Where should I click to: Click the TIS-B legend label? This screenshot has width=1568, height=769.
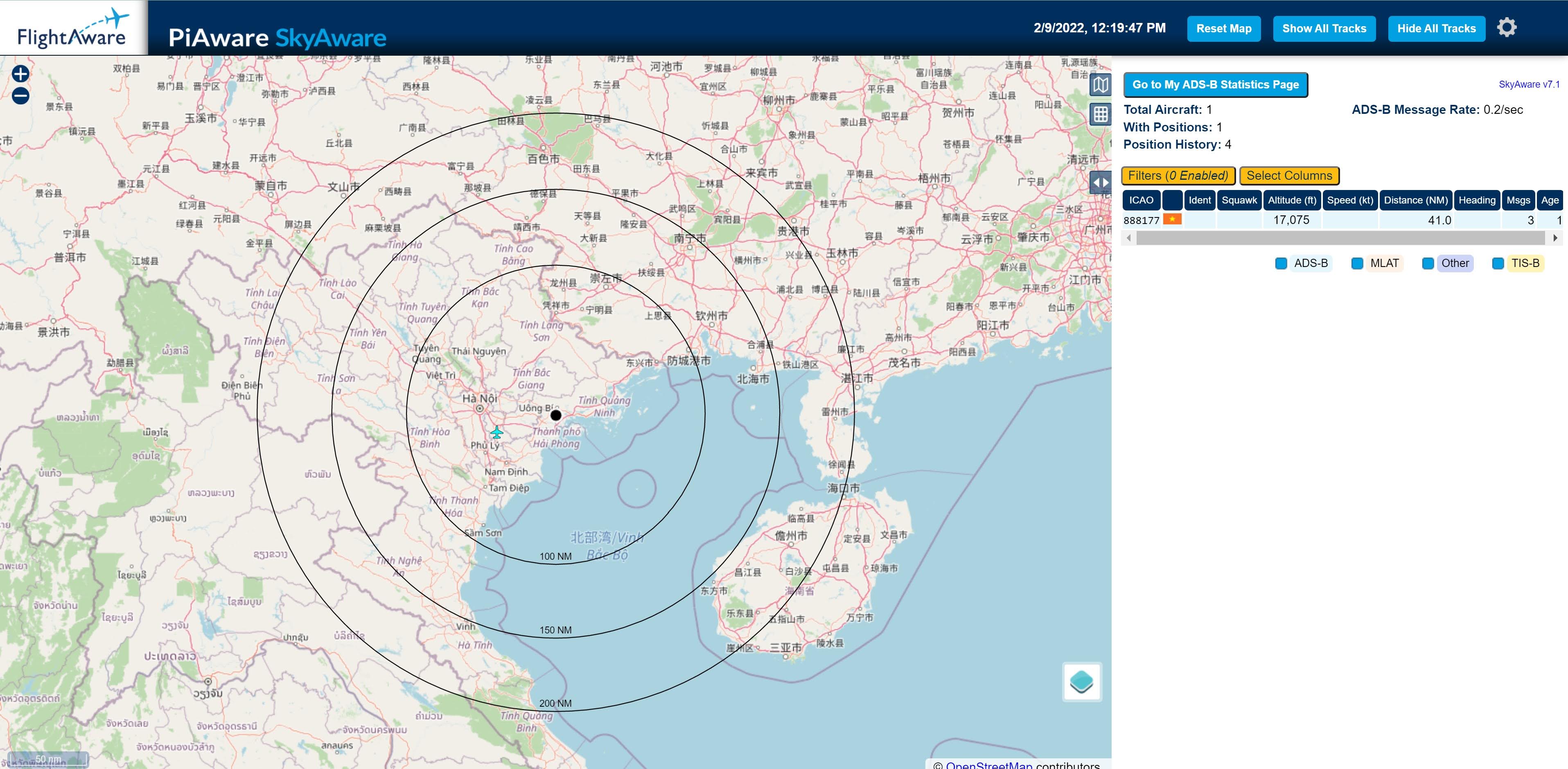pyautogui.click(x=1525, y=263)
